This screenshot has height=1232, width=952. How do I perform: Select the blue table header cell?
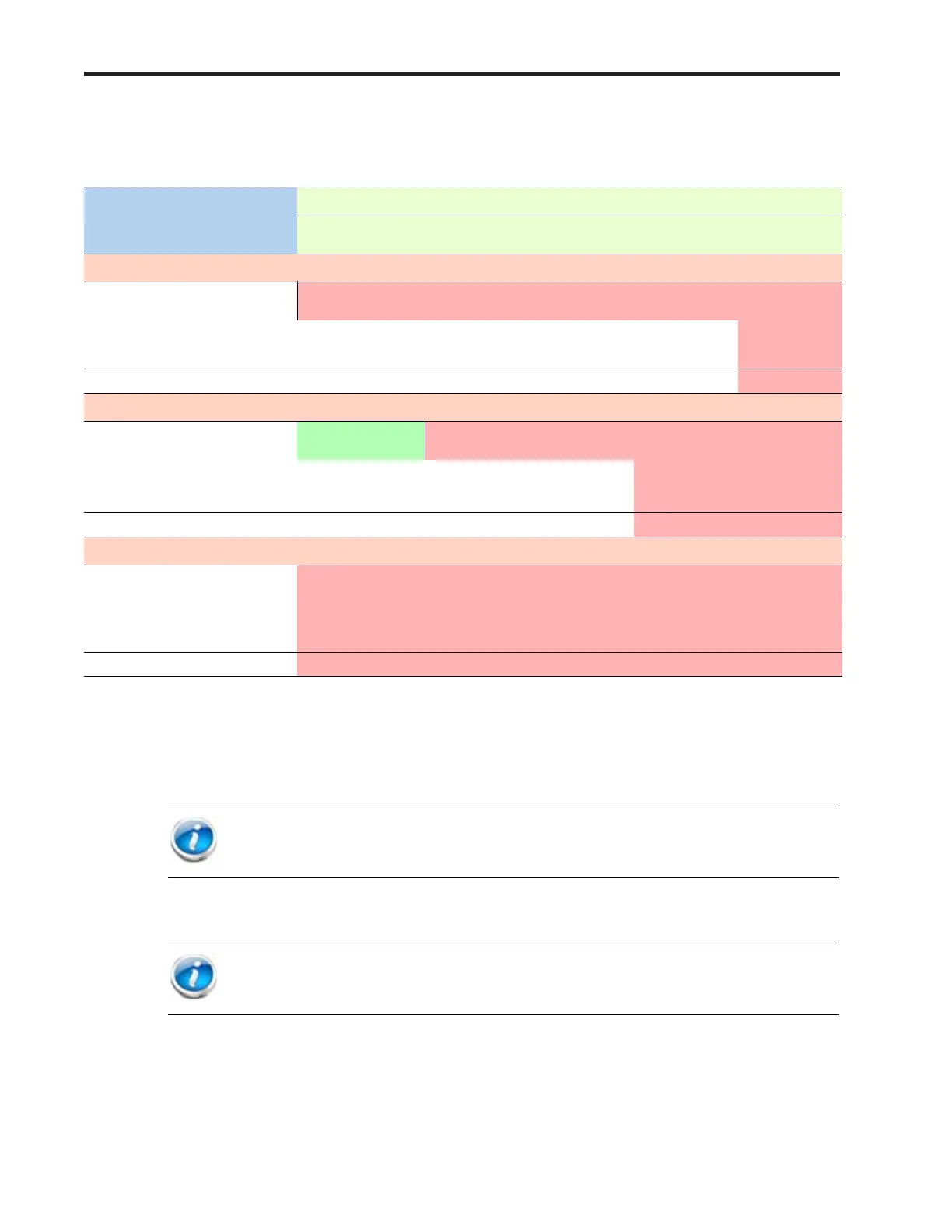point(191,220)
